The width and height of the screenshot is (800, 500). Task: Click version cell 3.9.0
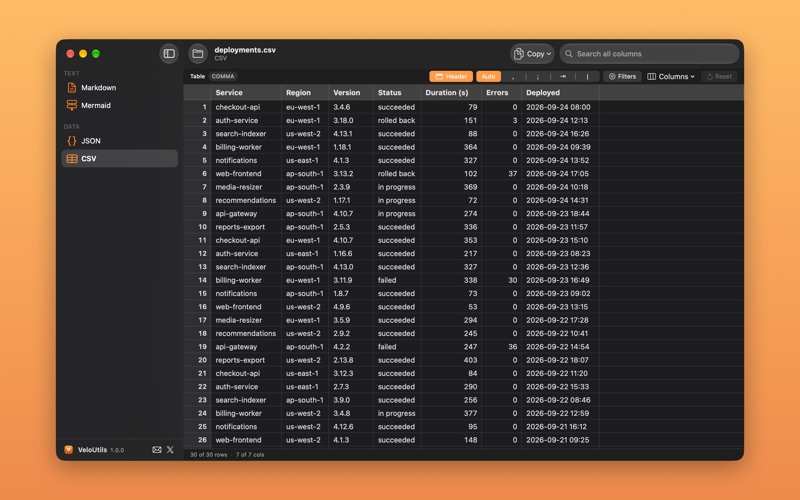pyautogui.click(x=351, y=400)
